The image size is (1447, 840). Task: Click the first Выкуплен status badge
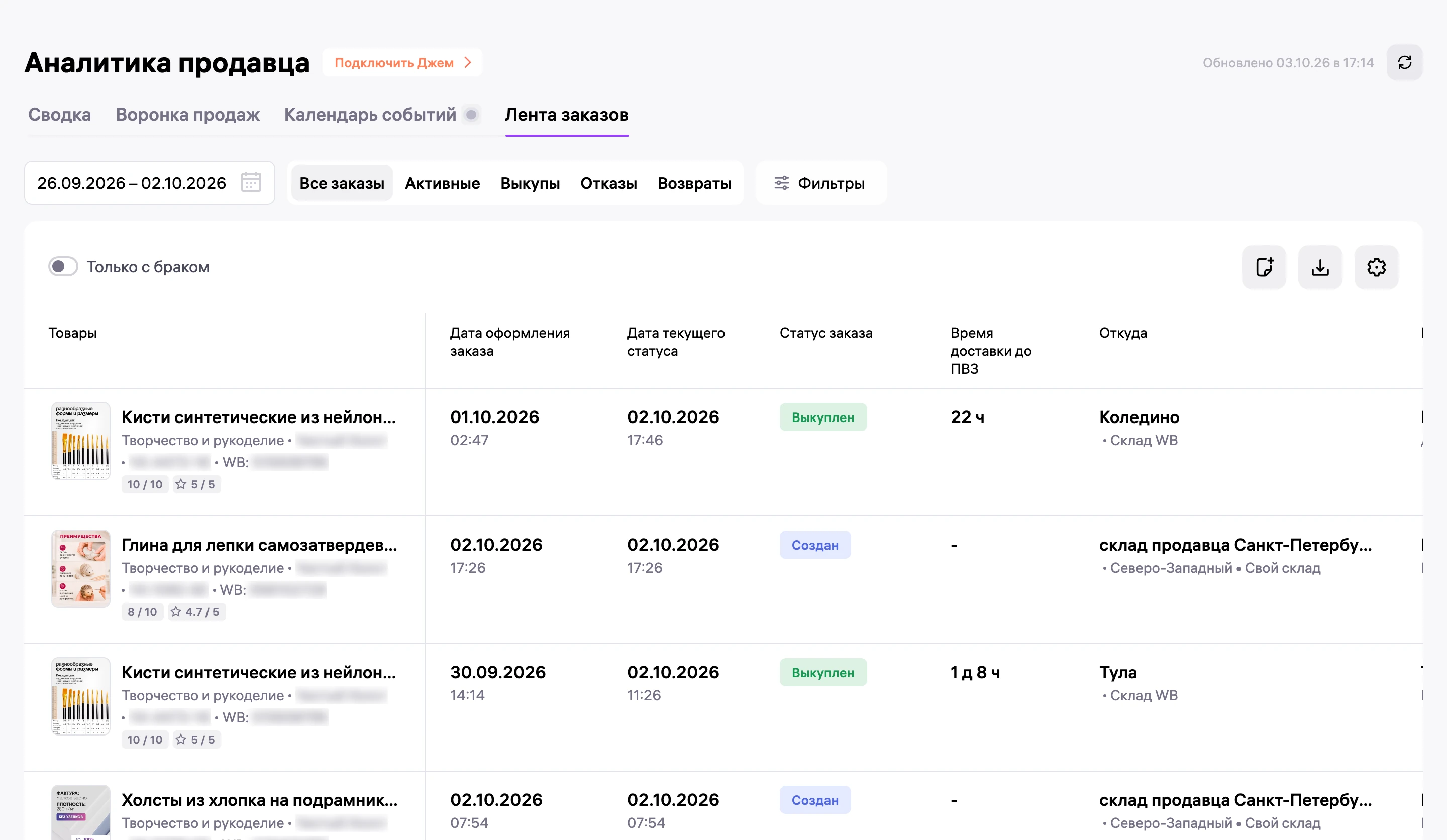(x=823, y=417)
